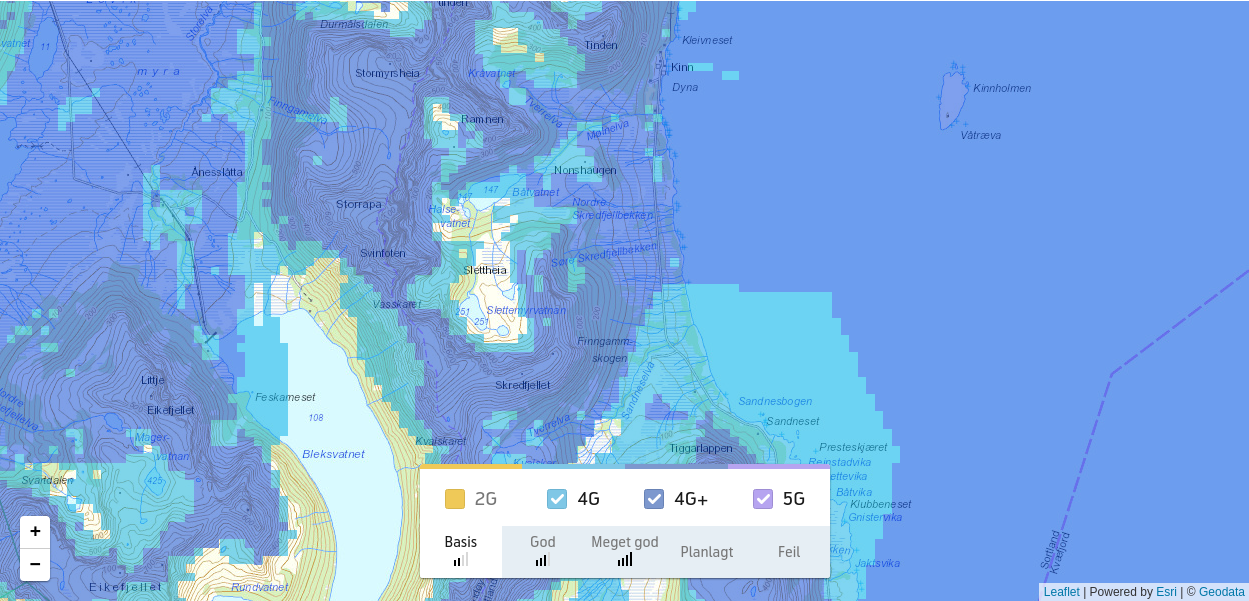Select the Feil tab
1249x601 pixels.
(x=789, y=551)
